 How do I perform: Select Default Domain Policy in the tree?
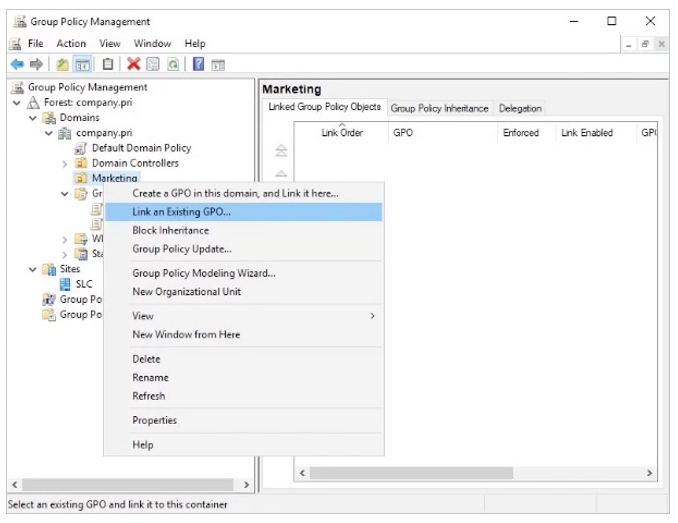tap(140, 148)
